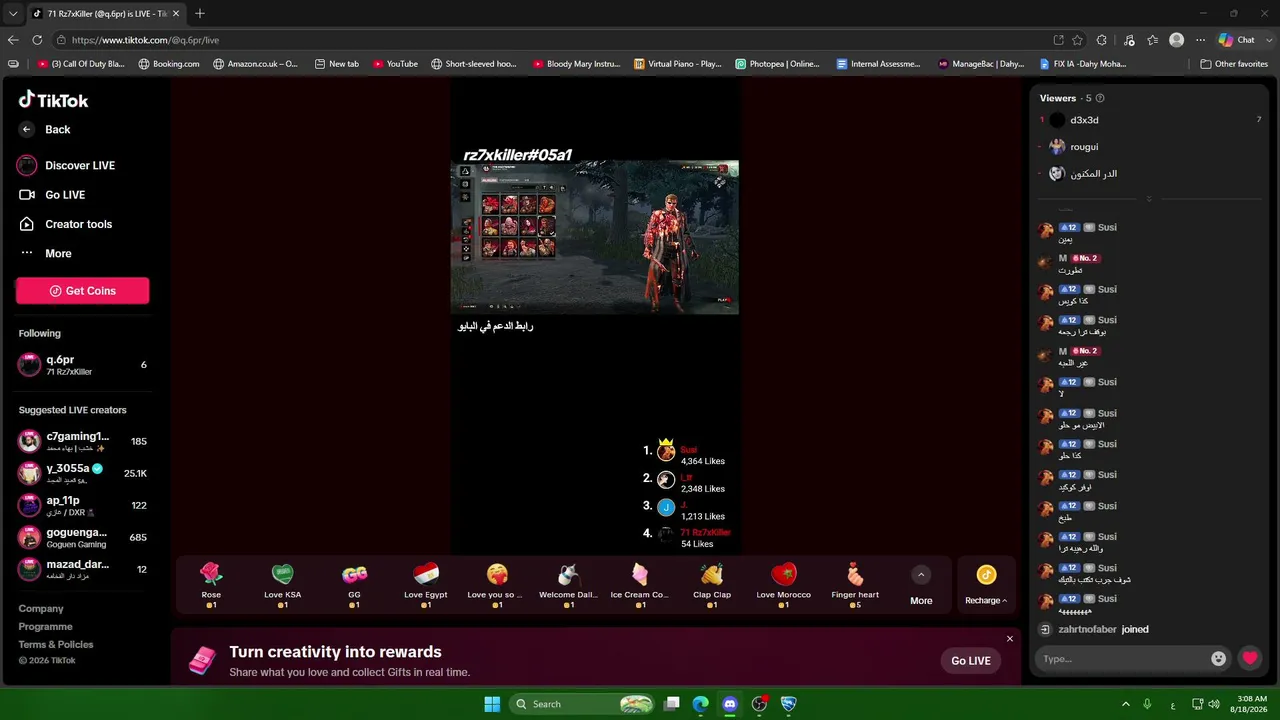
Task: Send the Love Egypt gift
Action: (x=426, y=585)
